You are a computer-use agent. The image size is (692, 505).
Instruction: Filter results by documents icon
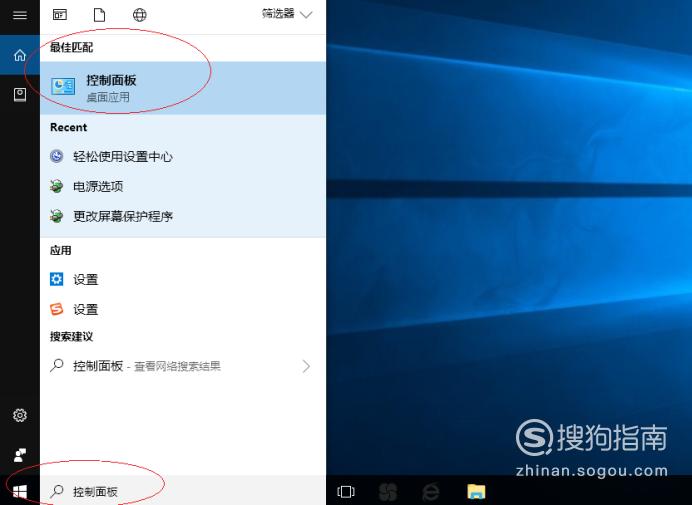click(99, 15)
